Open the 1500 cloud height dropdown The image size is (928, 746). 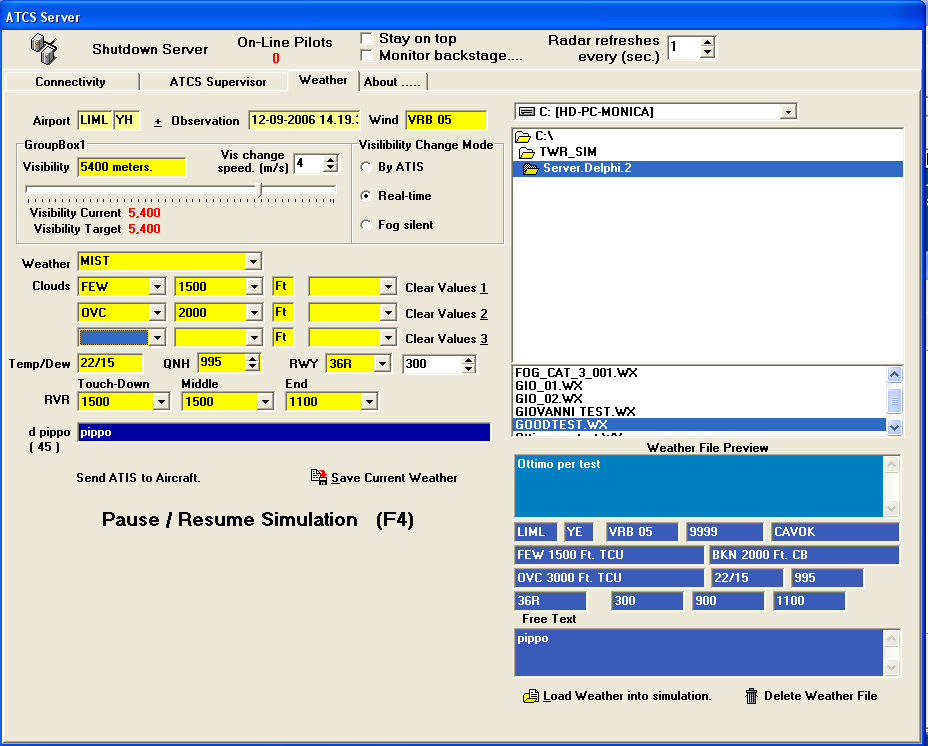[254, 287]
